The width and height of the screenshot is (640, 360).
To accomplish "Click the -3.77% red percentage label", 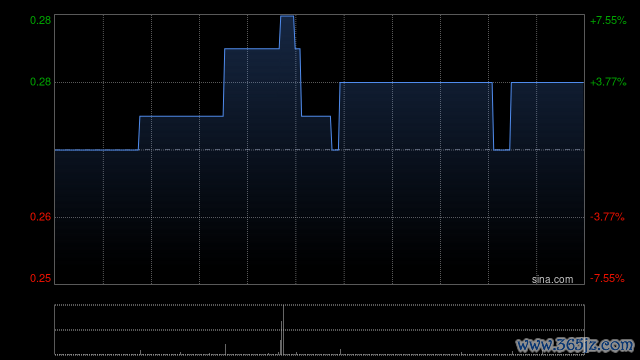I will (x=607, y=217).
